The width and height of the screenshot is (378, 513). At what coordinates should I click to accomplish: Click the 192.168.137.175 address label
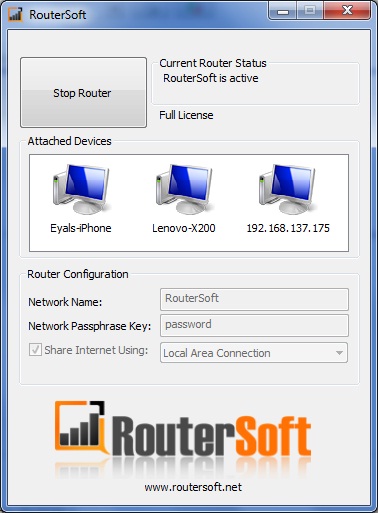pos(288,228)
